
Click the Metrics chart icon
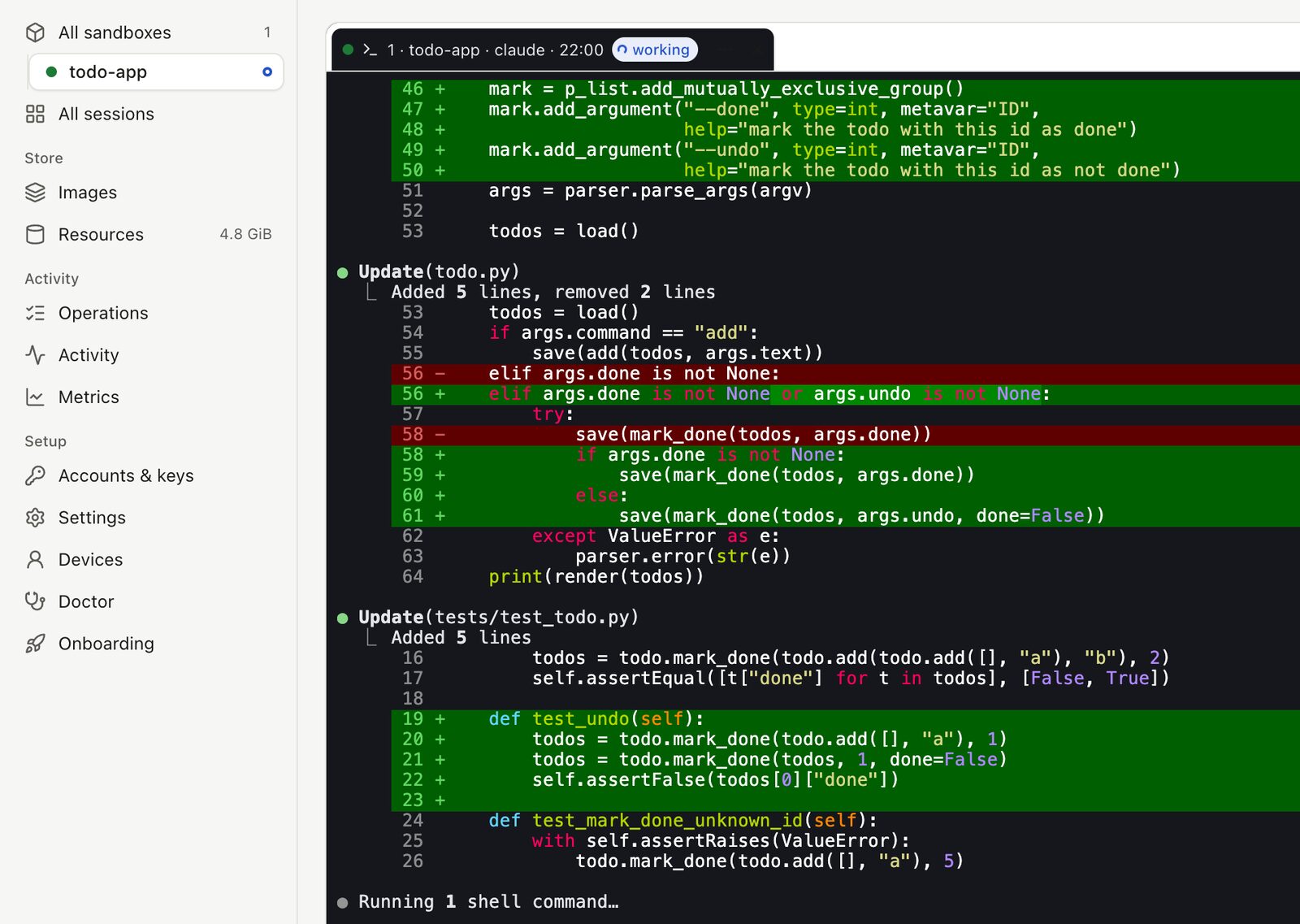35,397
